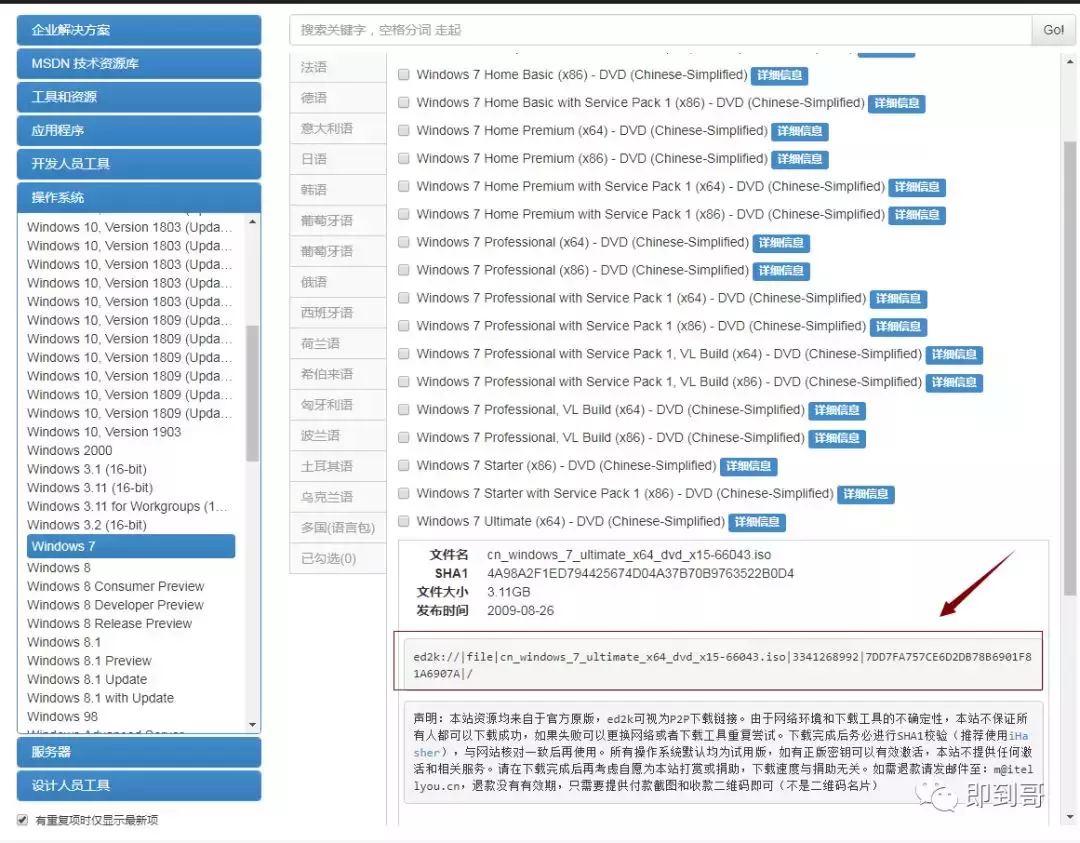
Task: Select 韩语 language tab
Action: [338, 189]
